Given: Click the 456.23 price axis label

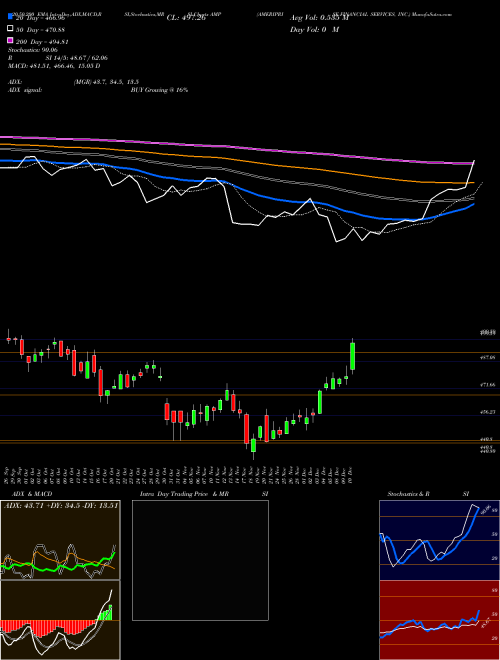Looking at the screenshot, I should point(488,412).
